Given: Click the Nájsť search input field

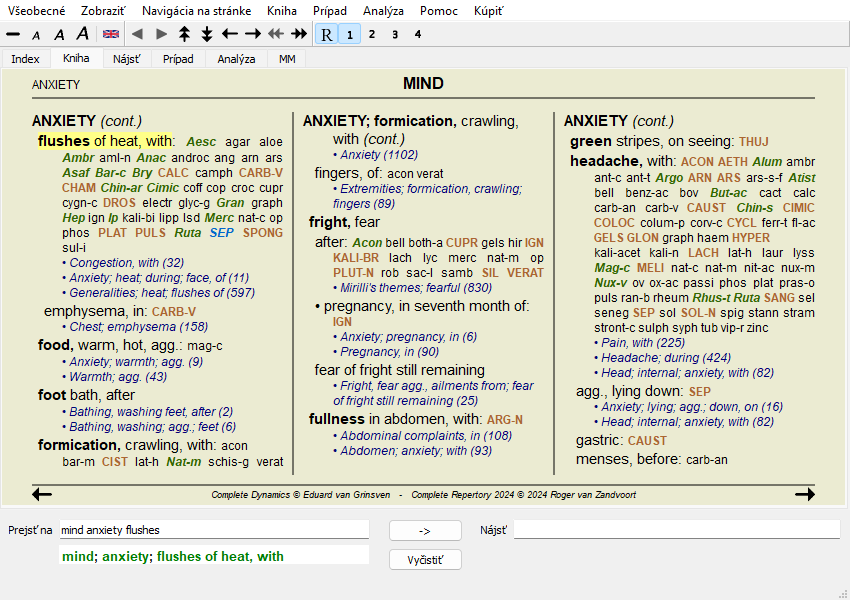Looking at the screenshot, I should [x=676, y=530].
